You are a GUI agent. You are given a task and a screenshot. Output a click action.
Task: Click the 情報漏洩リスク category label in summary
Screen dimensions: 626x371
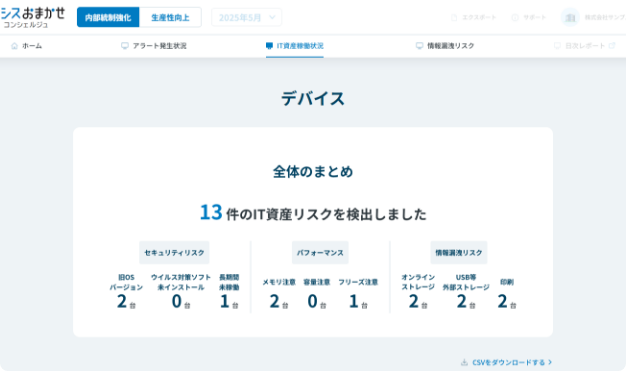coord(459,252)
